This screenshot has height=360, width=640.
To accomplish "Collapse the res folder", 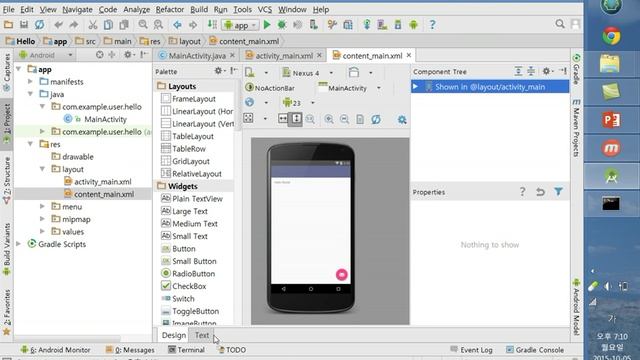I will pos(31,144).
